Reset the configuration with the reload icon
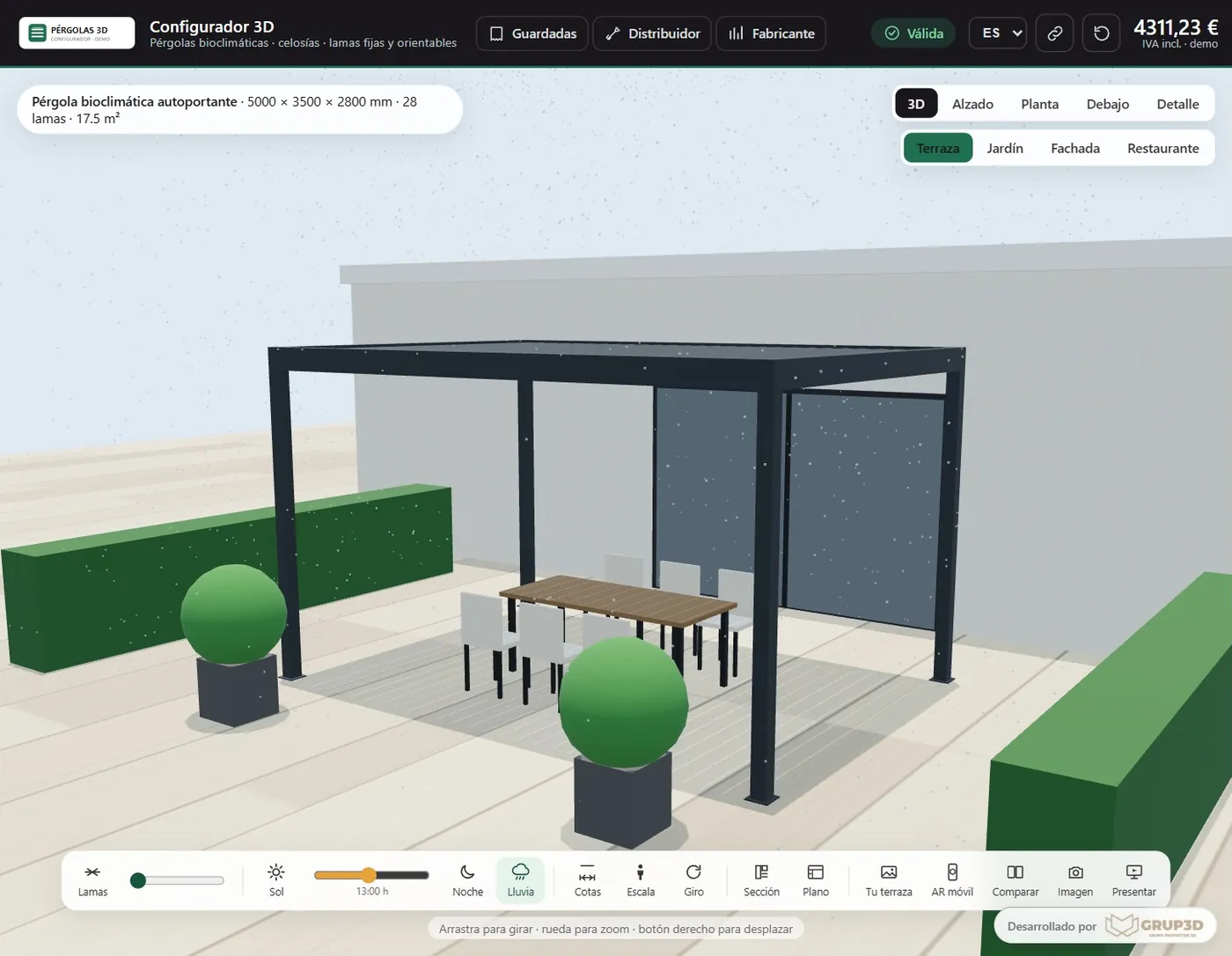 tap(1101, 33)
